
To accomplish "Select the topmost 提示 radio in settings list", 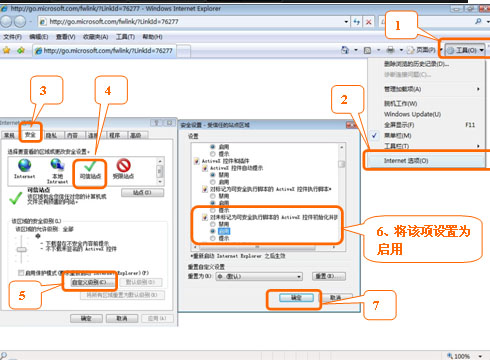I will [x=213, y=154].
